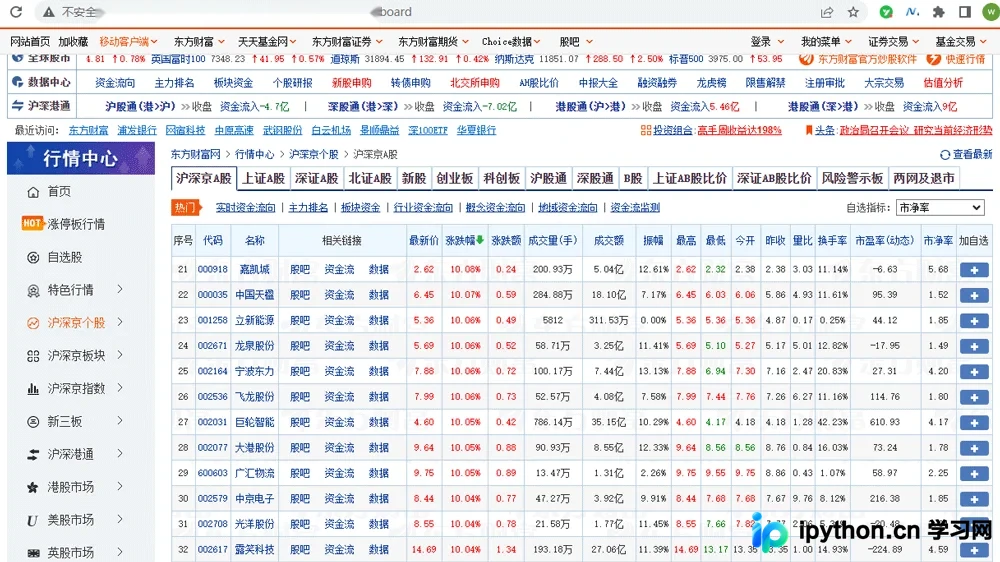Open the 登录 dropdown menu
The width and height of the screenshot is (1000, 562).
(767, 41)
